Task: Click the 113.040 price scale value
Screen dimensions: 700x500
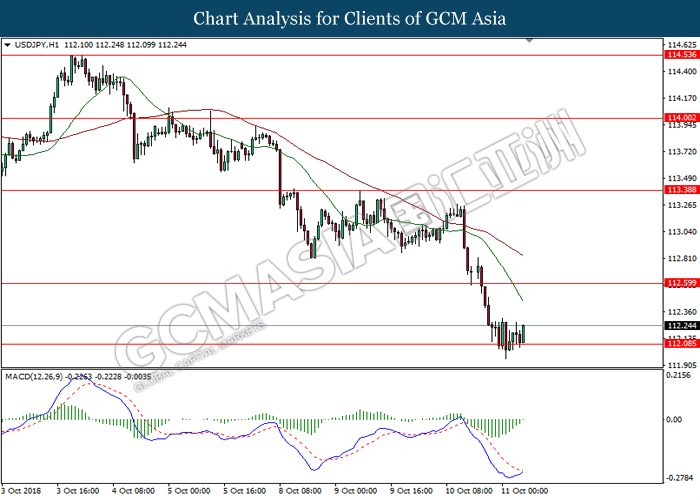Action: coord(682,232)
